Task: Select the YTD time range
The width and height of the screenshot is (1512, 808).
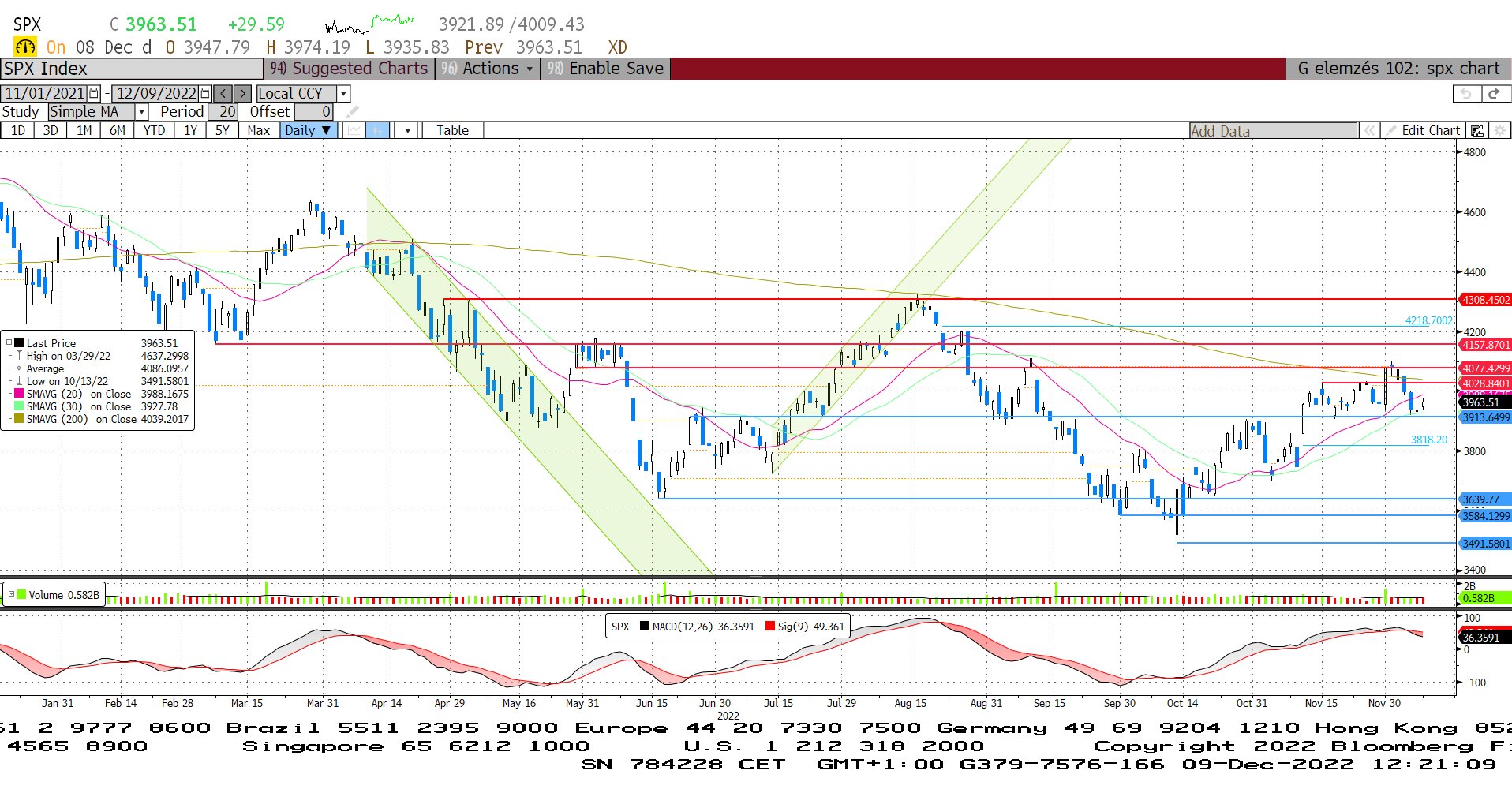Action: [154, 130]
